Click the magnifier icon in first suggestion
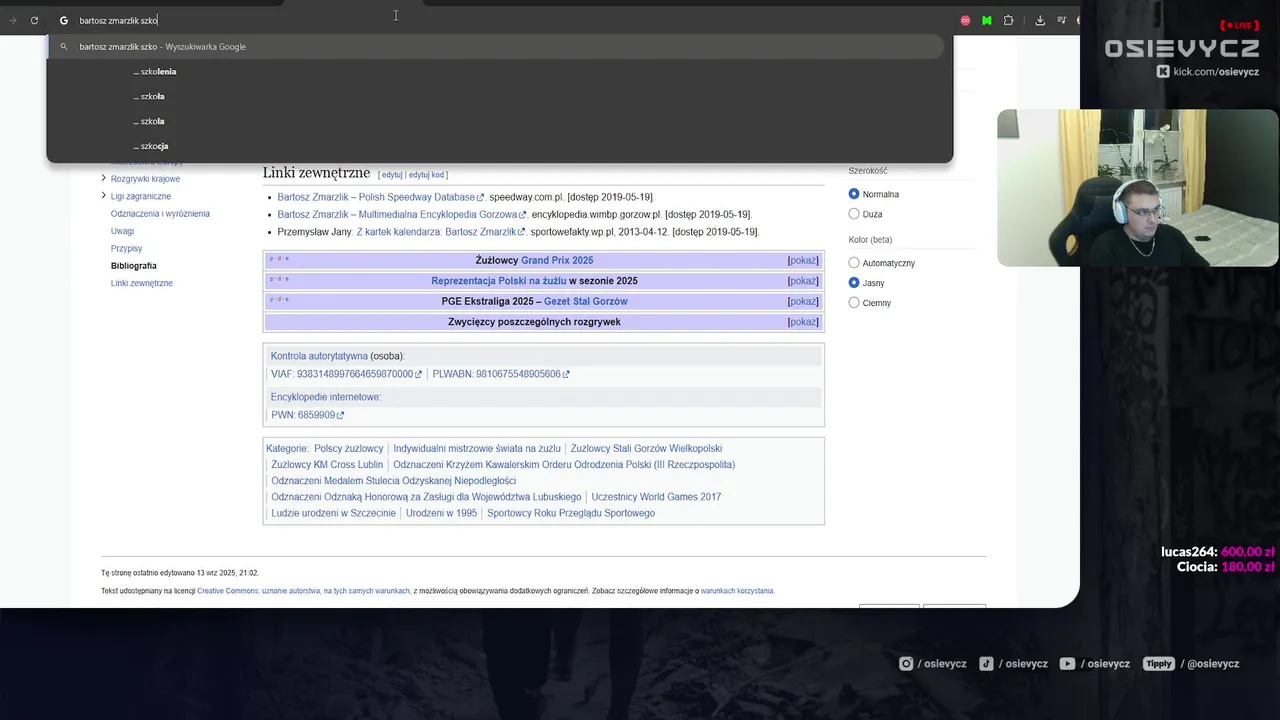Image resolution: width=1280 pixels, height=720 pixels. click(64, 47)
